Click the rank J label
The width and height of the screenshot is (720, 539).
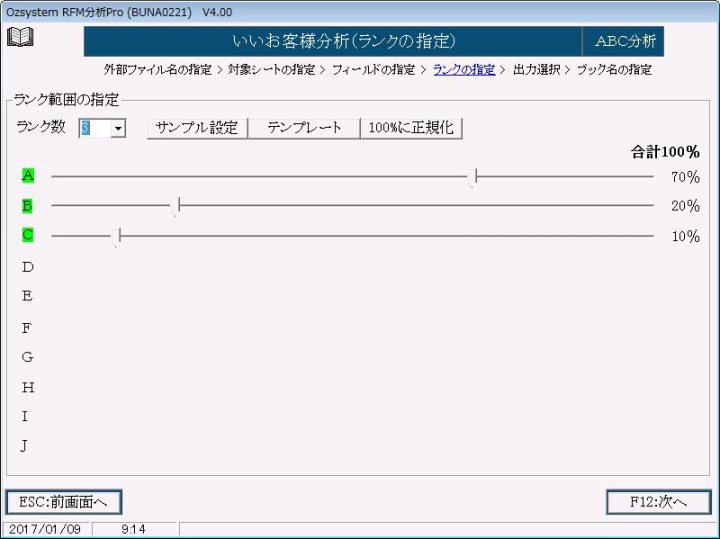click(24, 445)
